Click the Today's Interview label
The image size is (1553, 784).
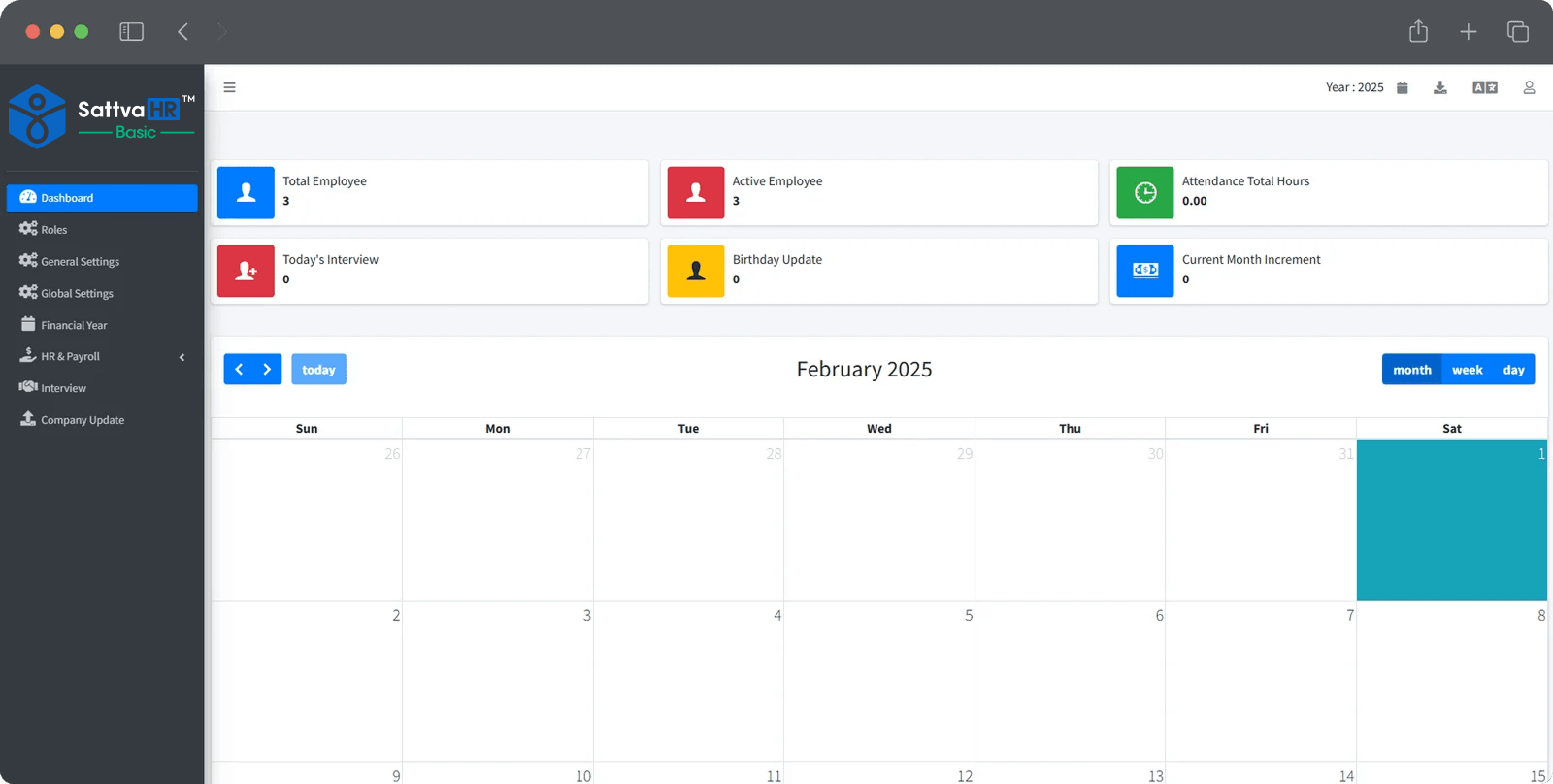(x=330, y=260)
